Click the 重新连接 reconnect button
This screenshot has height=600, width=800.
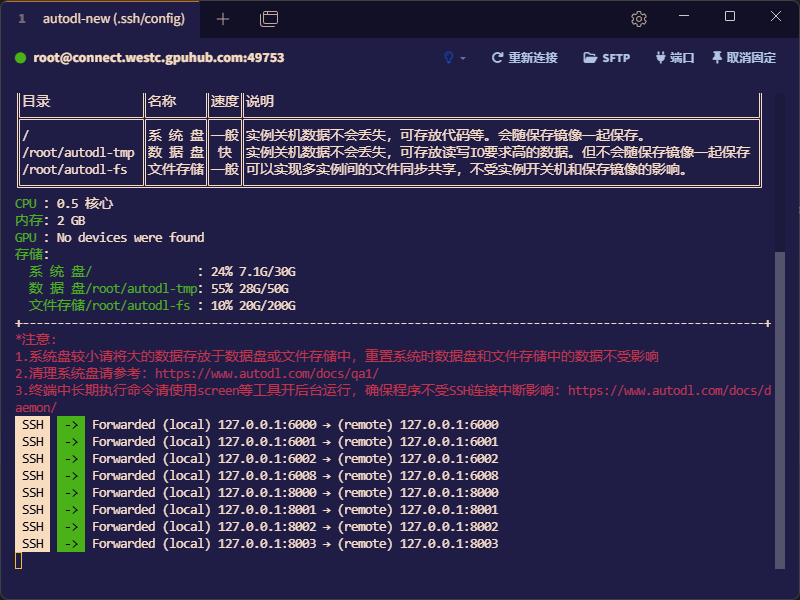click(x=524, y=58)
